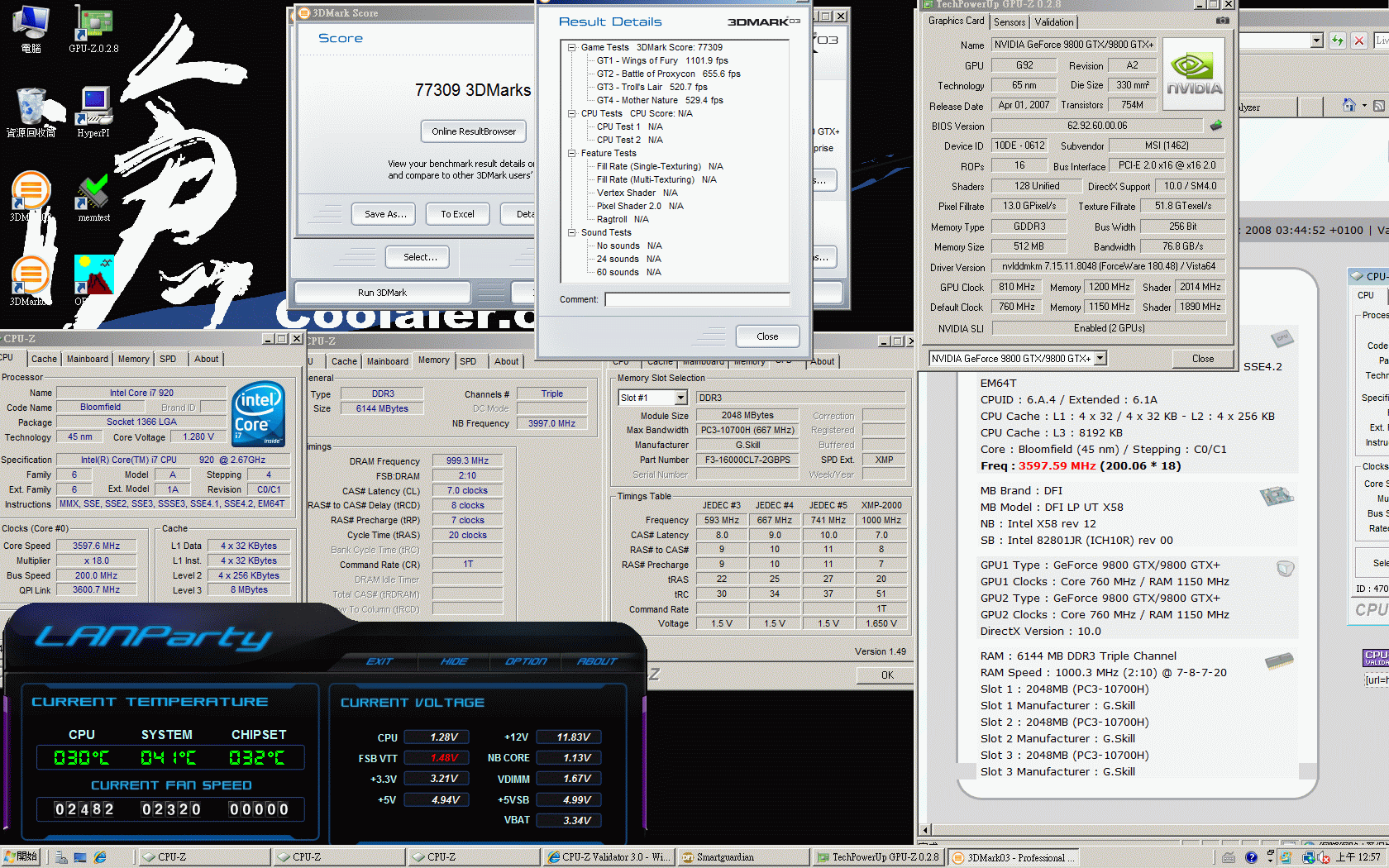The height and width of the screenshot is (868, 1389).
Task: Click the MB Model : DFI LP UT X58 text
Action: (1052, 507)
